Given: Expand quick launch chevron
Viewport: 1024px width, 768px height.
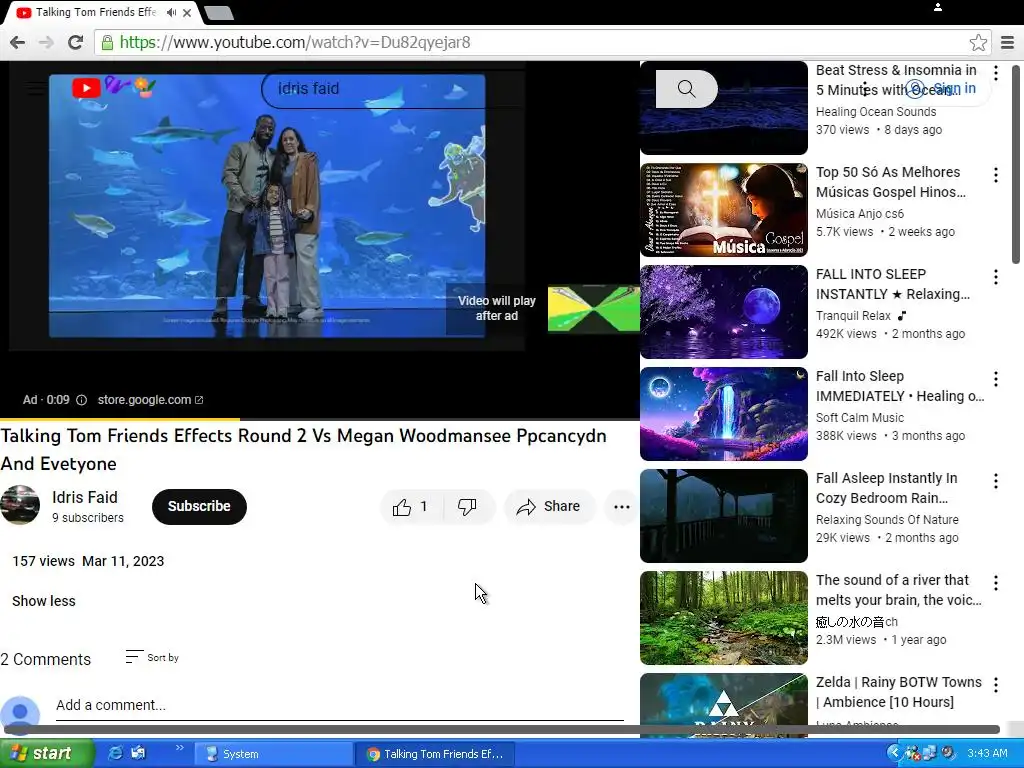Looking at the screenshot, I should 180,748.
